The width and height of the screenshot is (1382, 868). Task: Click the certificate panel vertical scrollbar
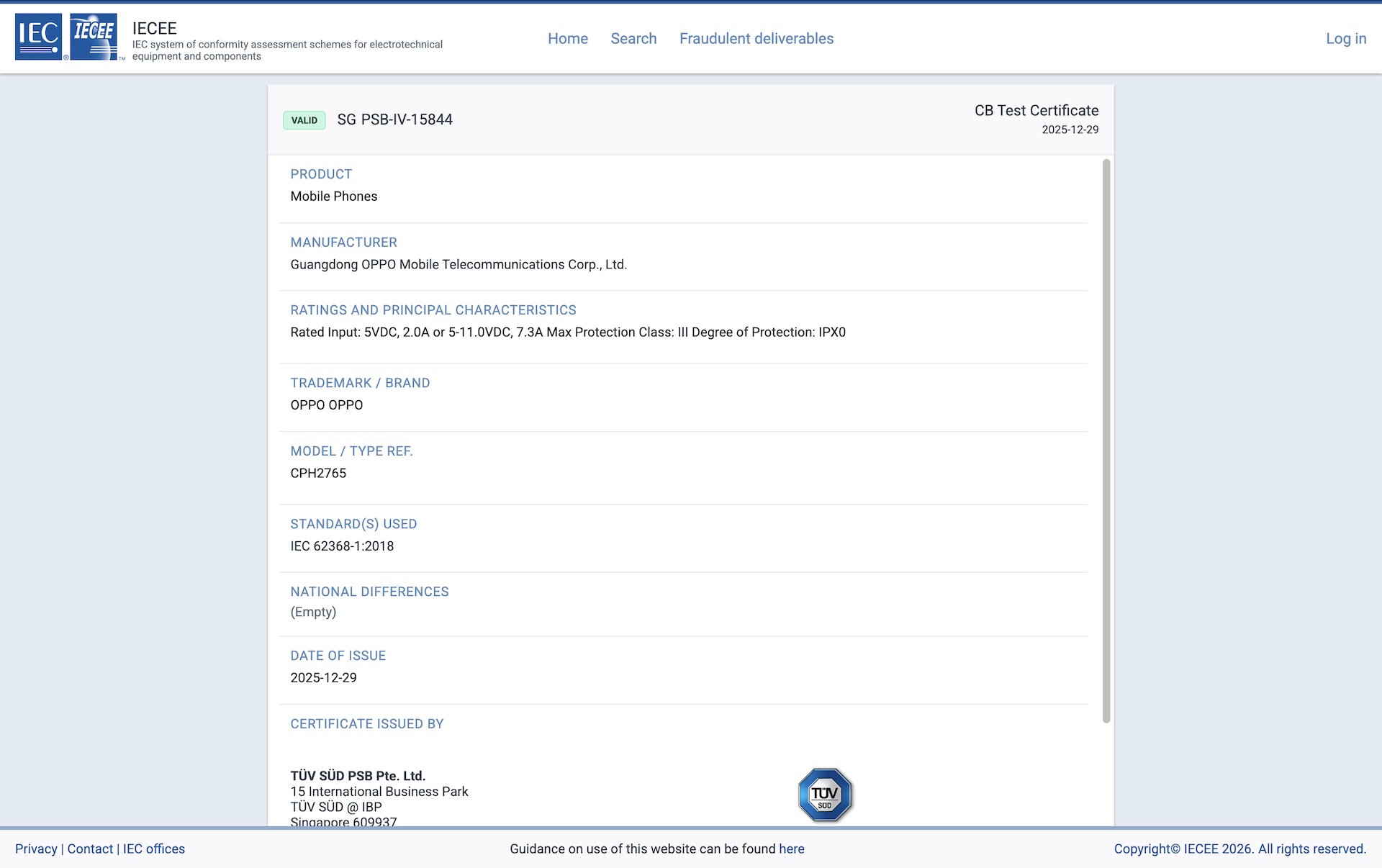click(1106, 440)
